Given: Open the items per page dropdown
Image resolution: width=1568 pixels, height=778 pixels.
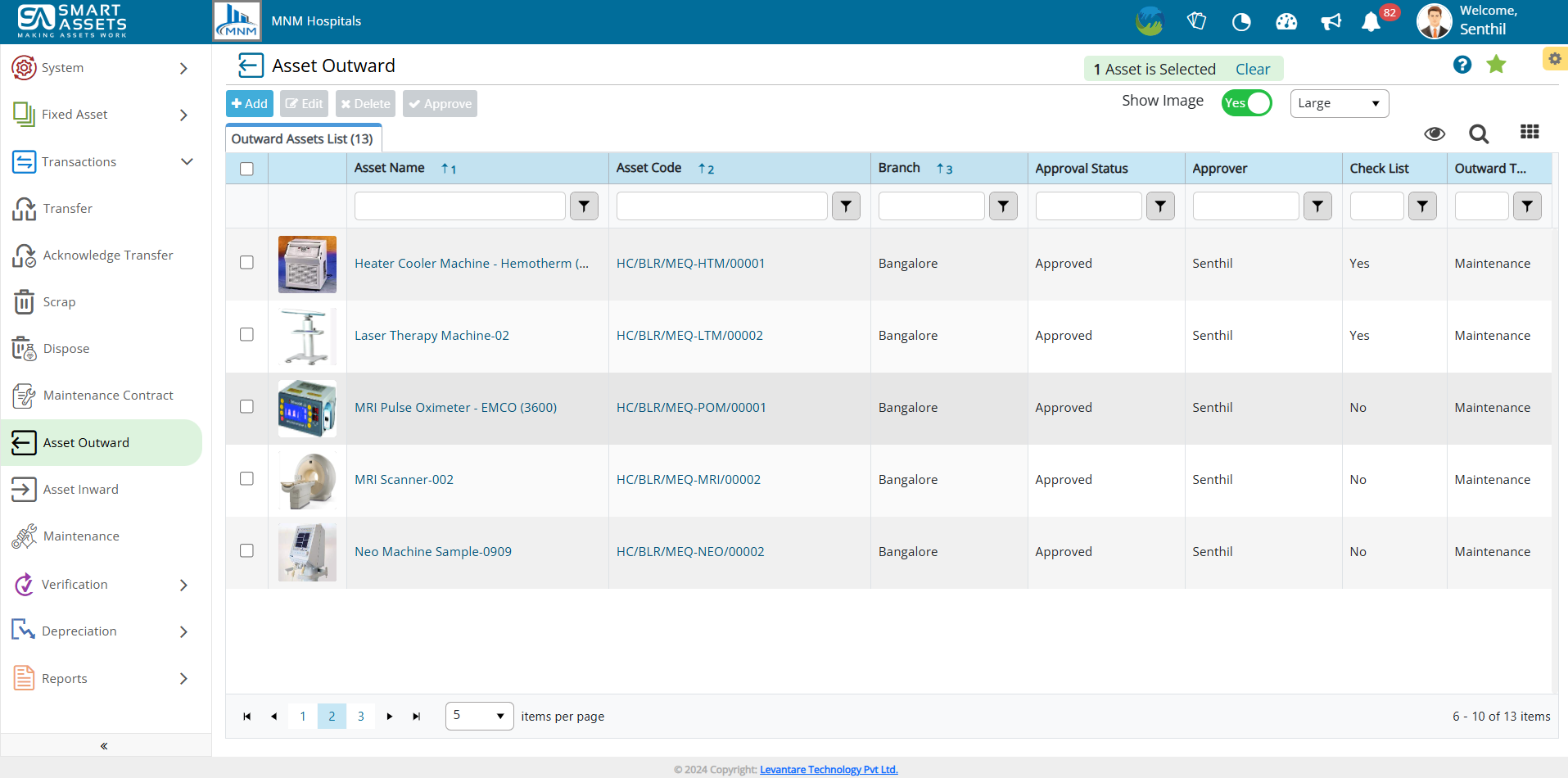Looking at the screenshot, I should [x=479, y=716].
